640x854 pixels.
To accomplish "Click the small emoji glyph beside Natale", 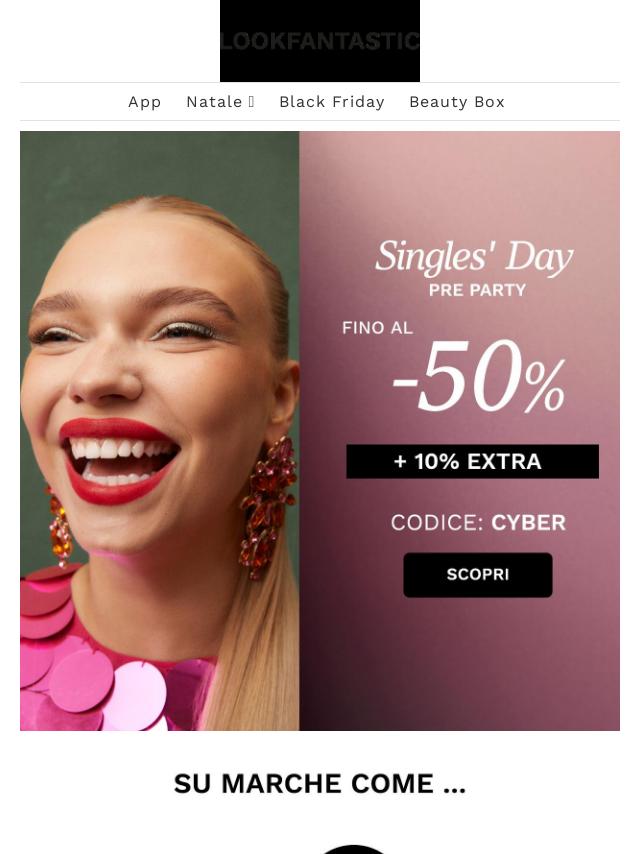I will [x=251, y=102].
